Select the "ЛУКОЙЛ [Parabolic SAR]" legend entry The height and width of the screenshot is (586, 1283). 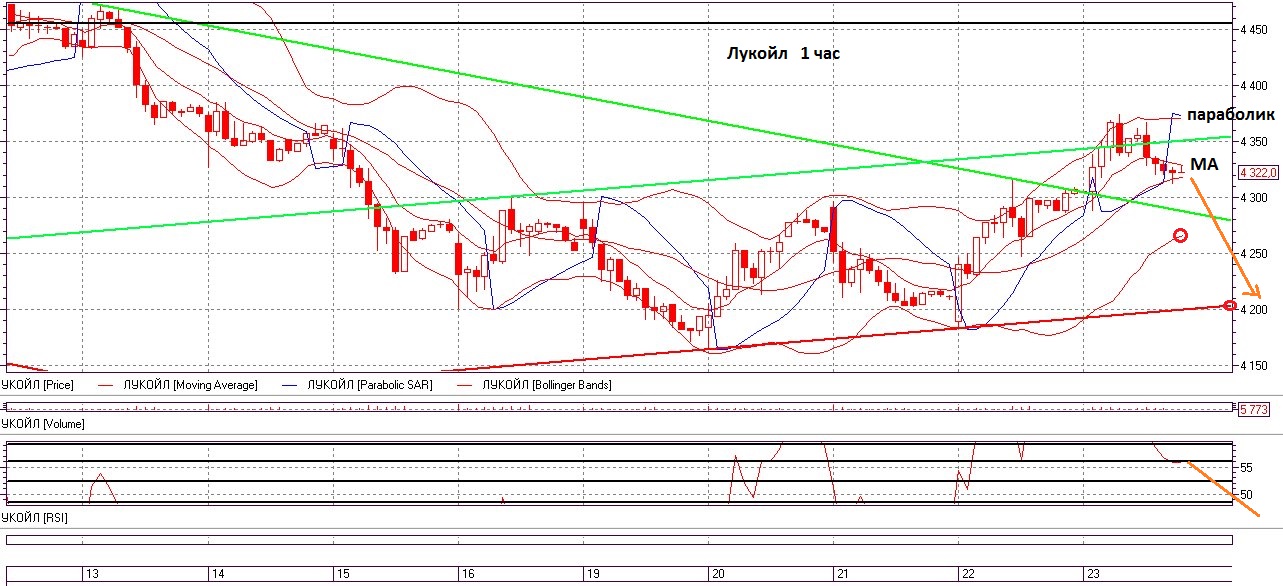coord(370,384)
